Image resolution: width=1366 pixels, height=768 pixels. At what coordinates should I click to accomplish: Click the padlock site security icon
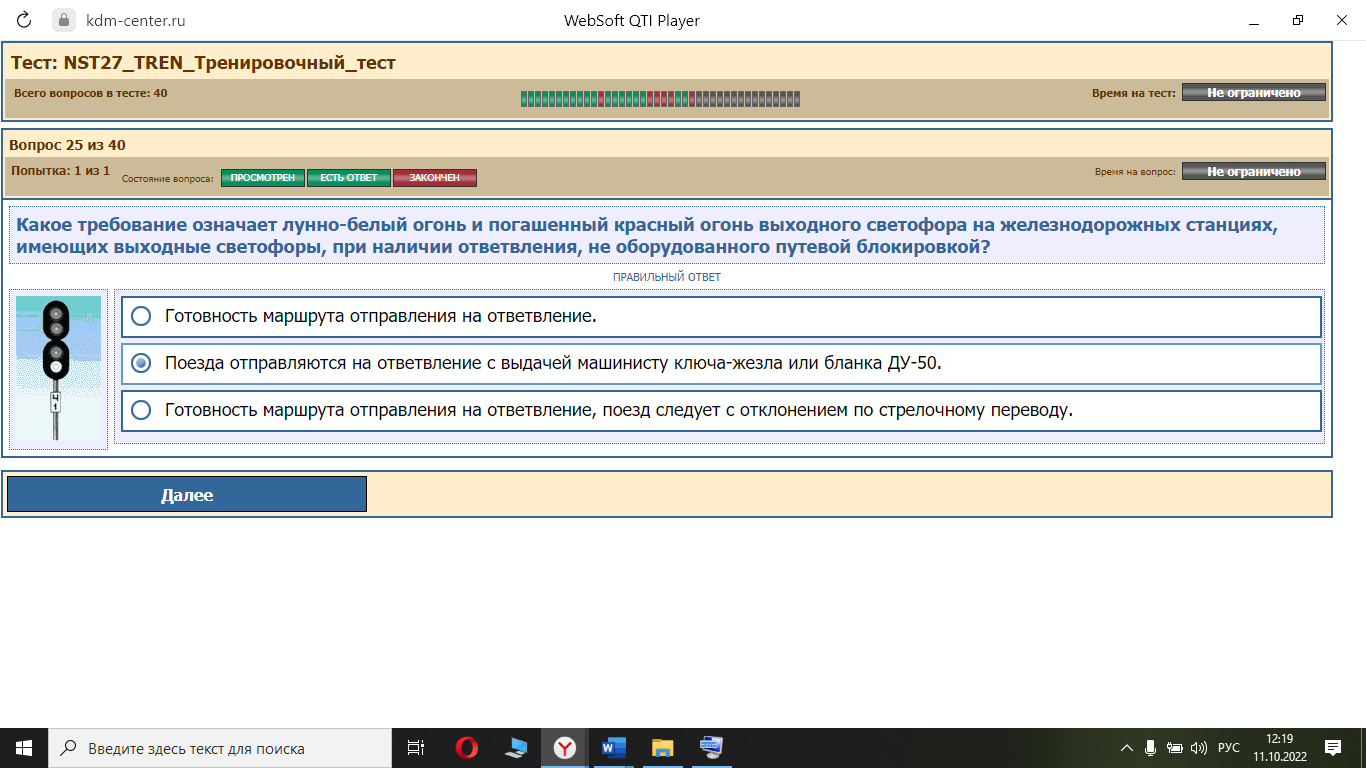pyautogui.click(x=64, y=20)
